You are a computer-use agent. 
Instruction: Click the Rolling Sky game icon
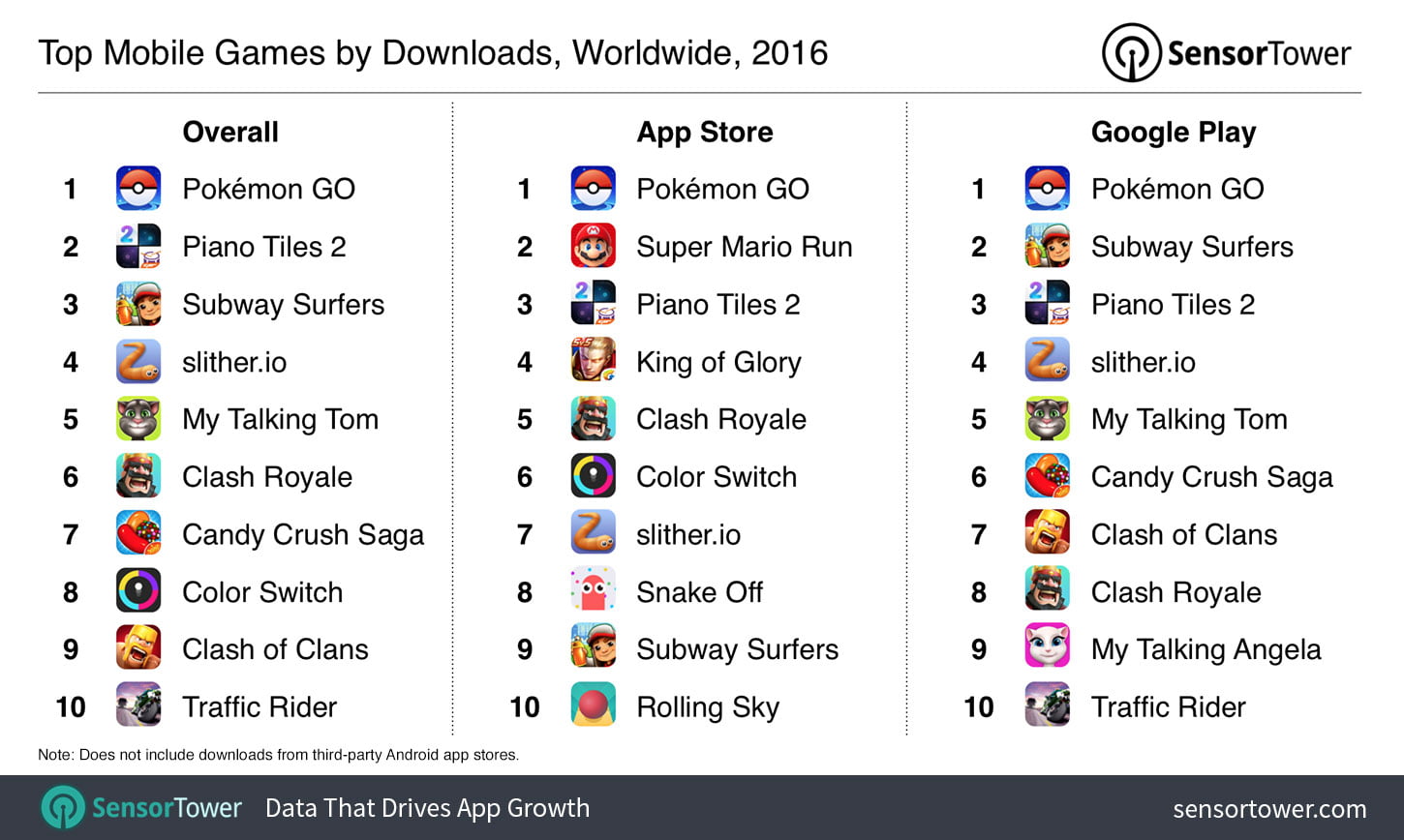[593, 705]
